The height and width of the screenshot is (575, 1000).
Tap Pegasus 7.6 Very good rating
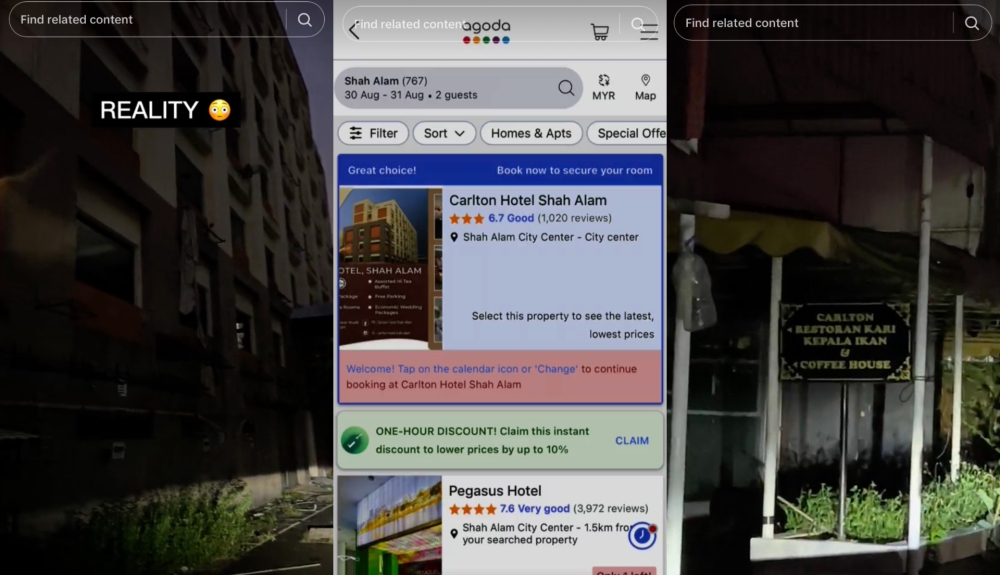click(x=534, y=509)
